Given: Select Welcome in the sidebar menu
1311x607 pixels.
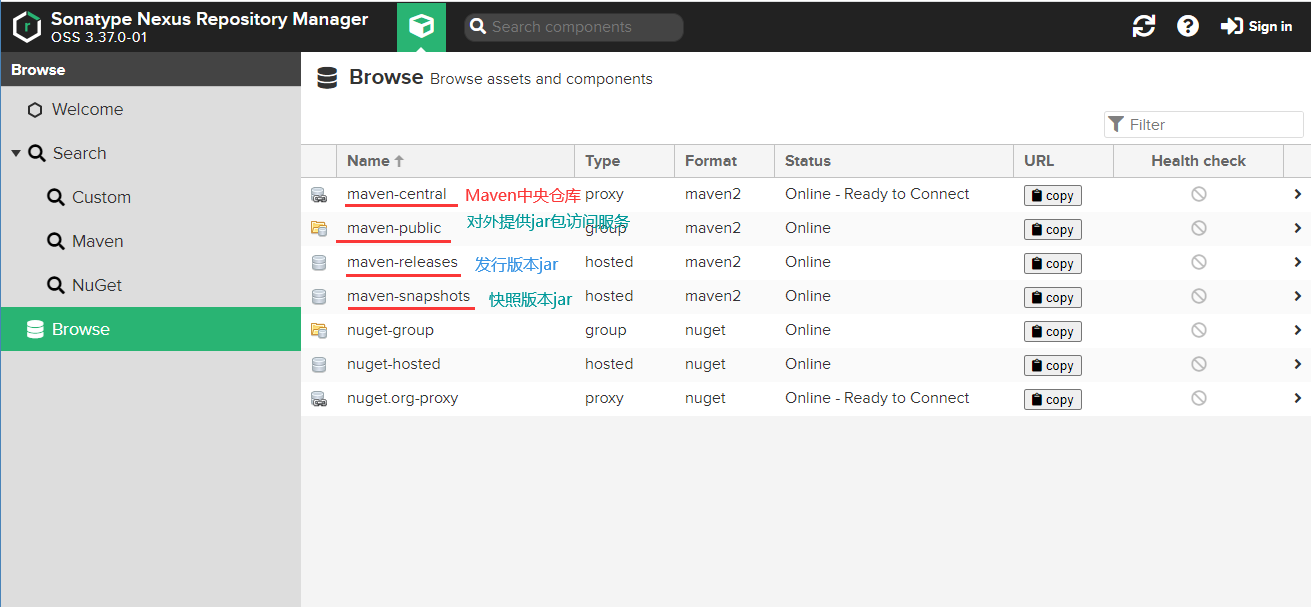Looking at the screenshot, I should tap(87, 110).
